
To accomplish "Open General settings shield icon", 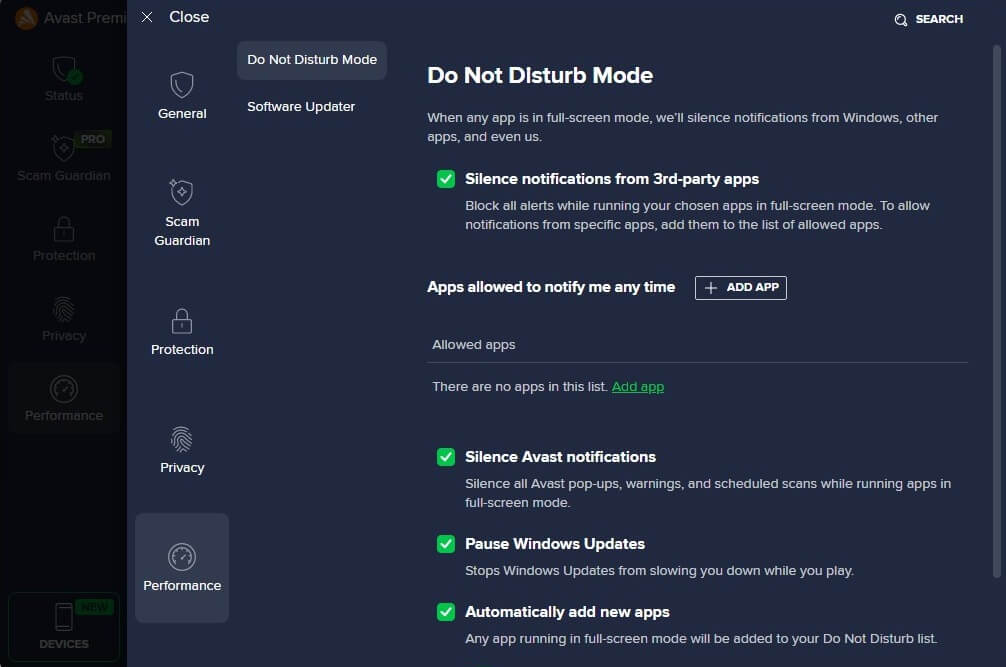I will pos(182,85).
